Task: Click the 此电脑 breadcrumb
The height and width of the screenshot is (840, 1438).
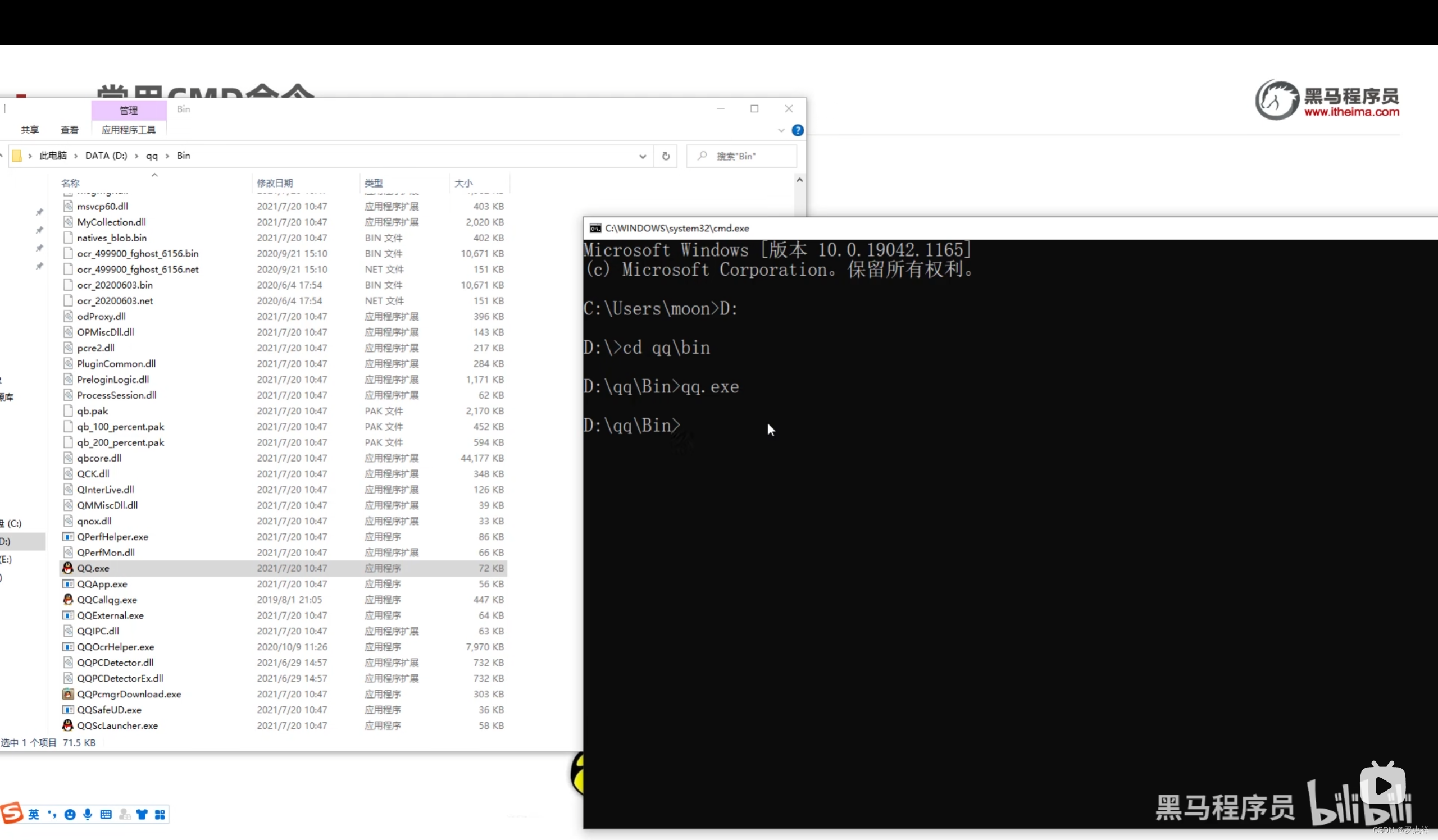Action: (53, 156)
